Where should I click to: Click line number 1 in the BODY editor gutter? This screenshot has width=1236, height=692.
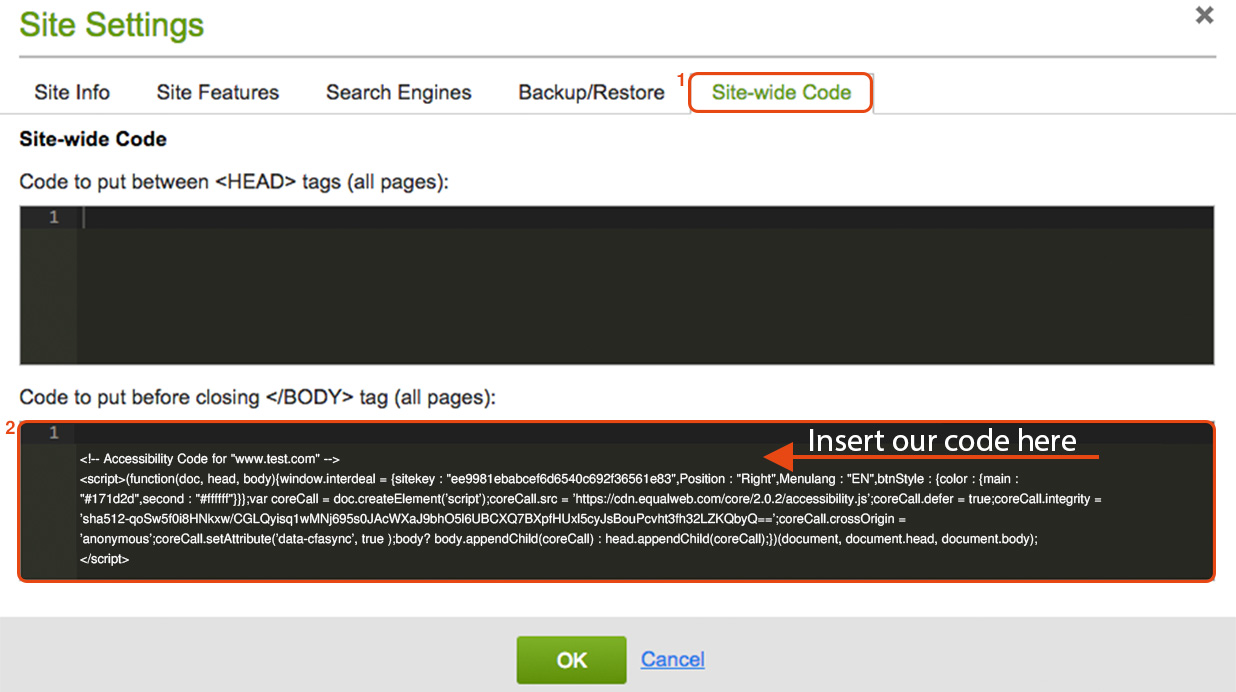[54, 433]
